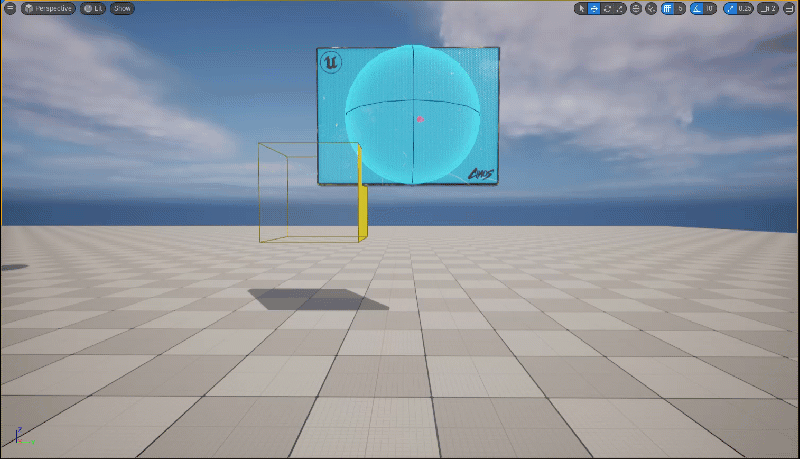The height and width of the screenshot is (459, 800).
Task: Click the pink pivot point on the sphere
Action: (420, 119)
